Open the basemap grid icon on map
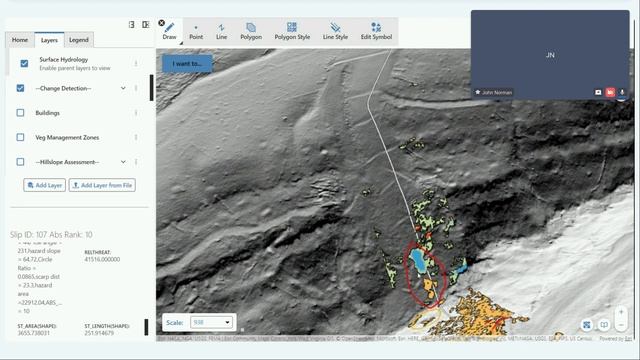The height and width of the screenshot is (360, 640). click(x=587, y=325)
